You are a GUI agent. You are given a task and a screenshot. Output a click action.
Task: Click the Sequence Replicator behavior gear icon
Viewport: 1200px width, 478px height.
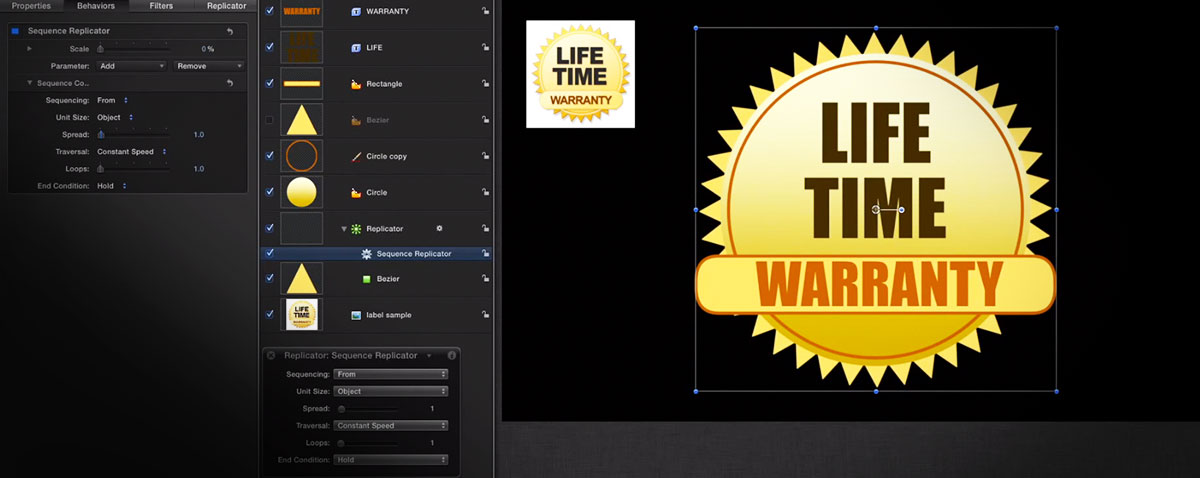pos(367,254)
